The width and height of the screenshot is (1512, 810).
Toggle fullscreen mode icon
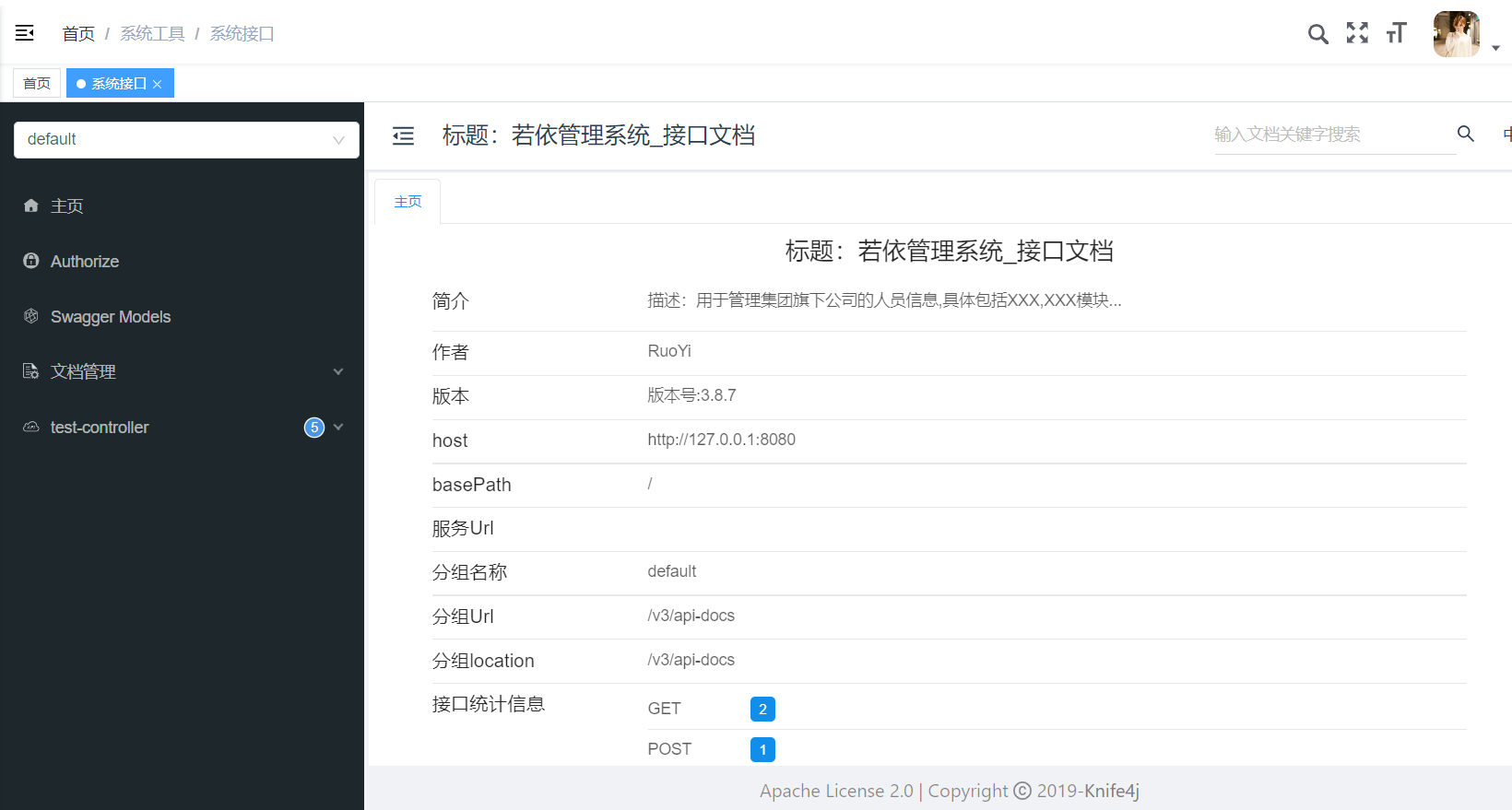tap(1357, 33)
